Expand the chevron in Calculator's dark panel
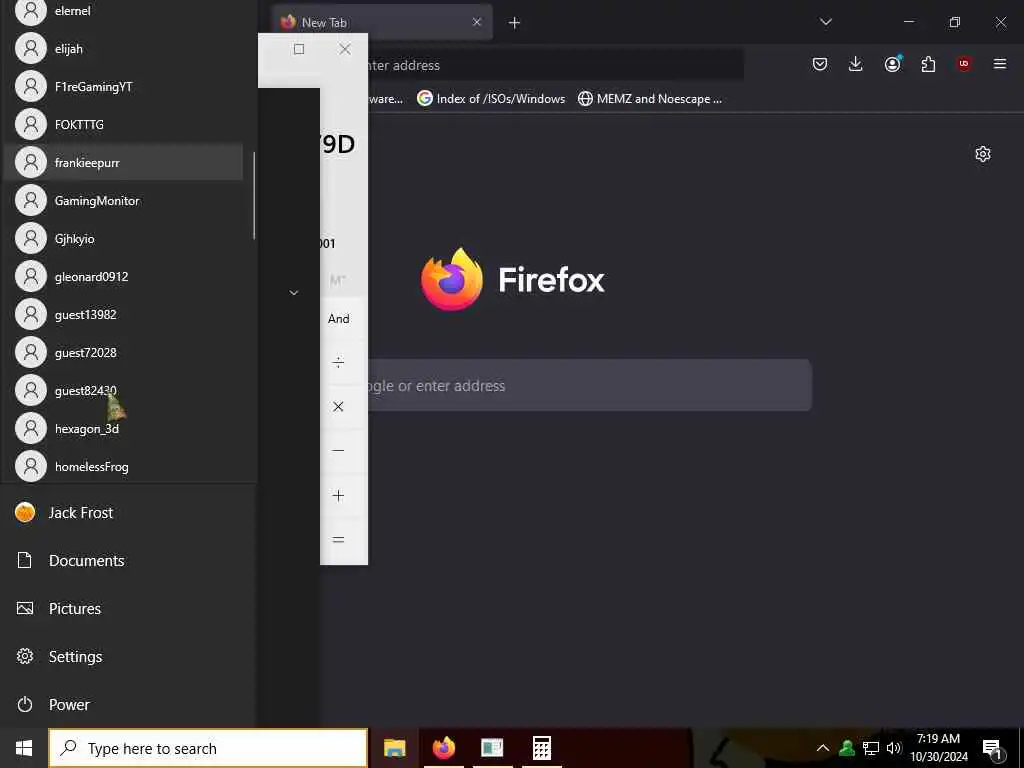 294,293
